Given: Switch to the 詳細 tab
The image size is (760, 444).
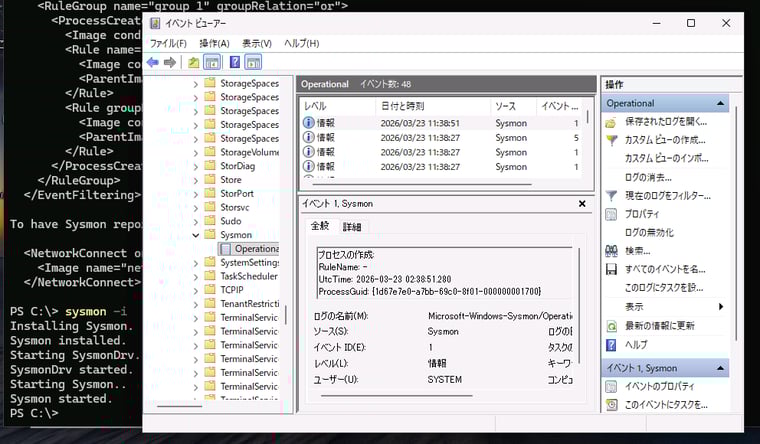Looking at the screenshot, I should (x=352, y=227).
